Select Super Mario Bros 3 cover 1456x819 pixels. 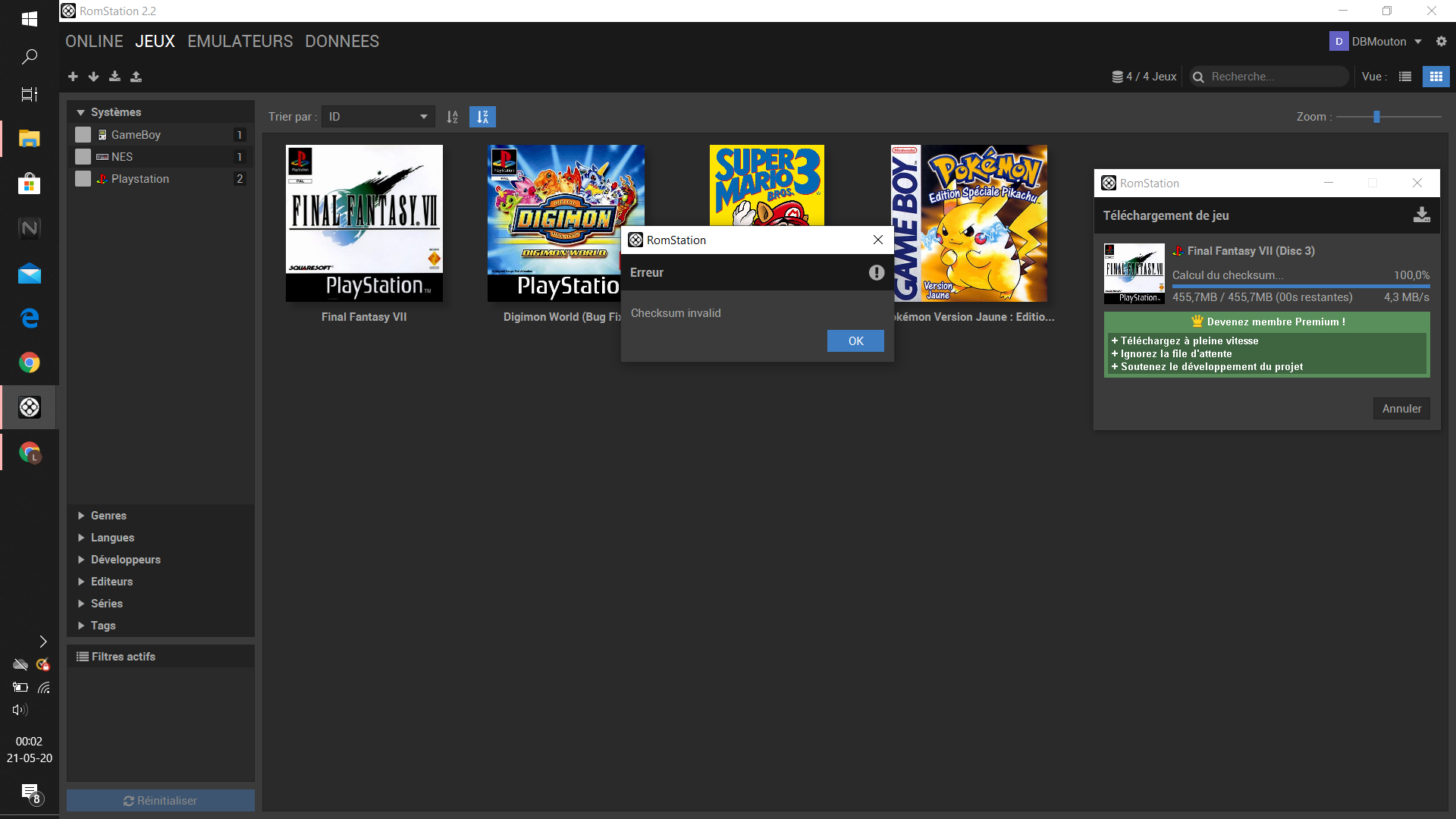coord(767,185)
